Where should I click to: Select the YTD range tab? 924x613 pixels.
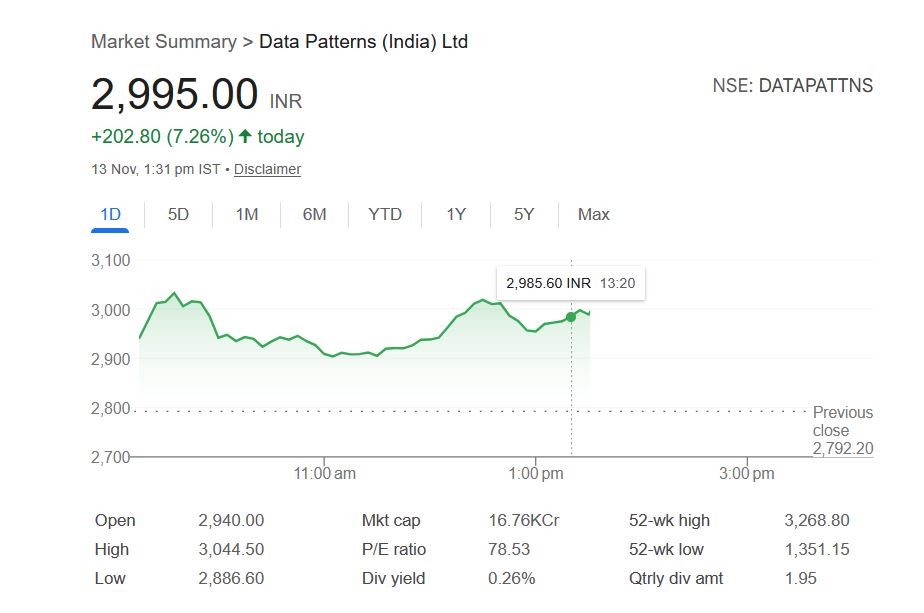point(385,214)
